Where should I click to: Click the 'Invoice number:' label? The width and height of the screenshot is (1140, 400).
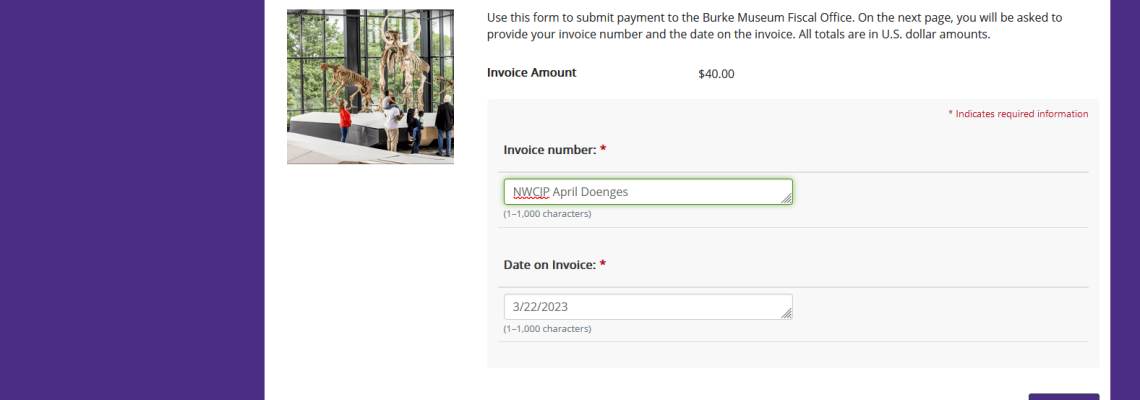click(550, 150)
